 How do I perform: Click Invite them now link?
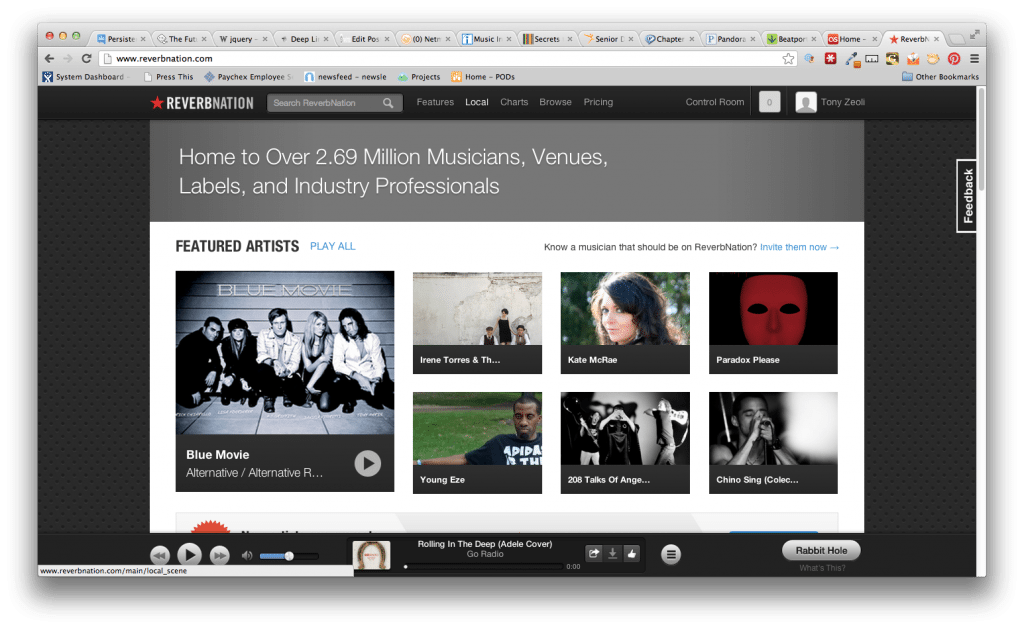(x=799, y=247)
